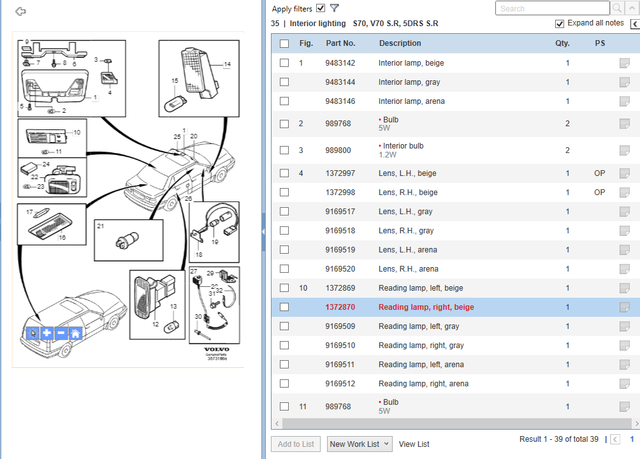The width and height of the screenshot is (640, 459).
Task: Collapse the panel using the splitter arrow
Action: [264, 231]
